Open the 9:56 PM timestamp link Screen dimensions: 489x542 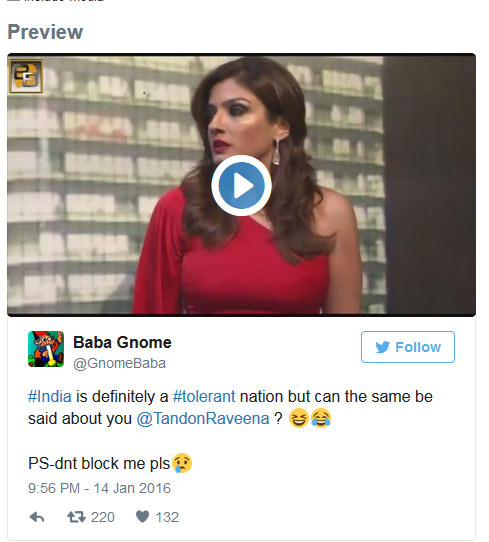[100, 488]
